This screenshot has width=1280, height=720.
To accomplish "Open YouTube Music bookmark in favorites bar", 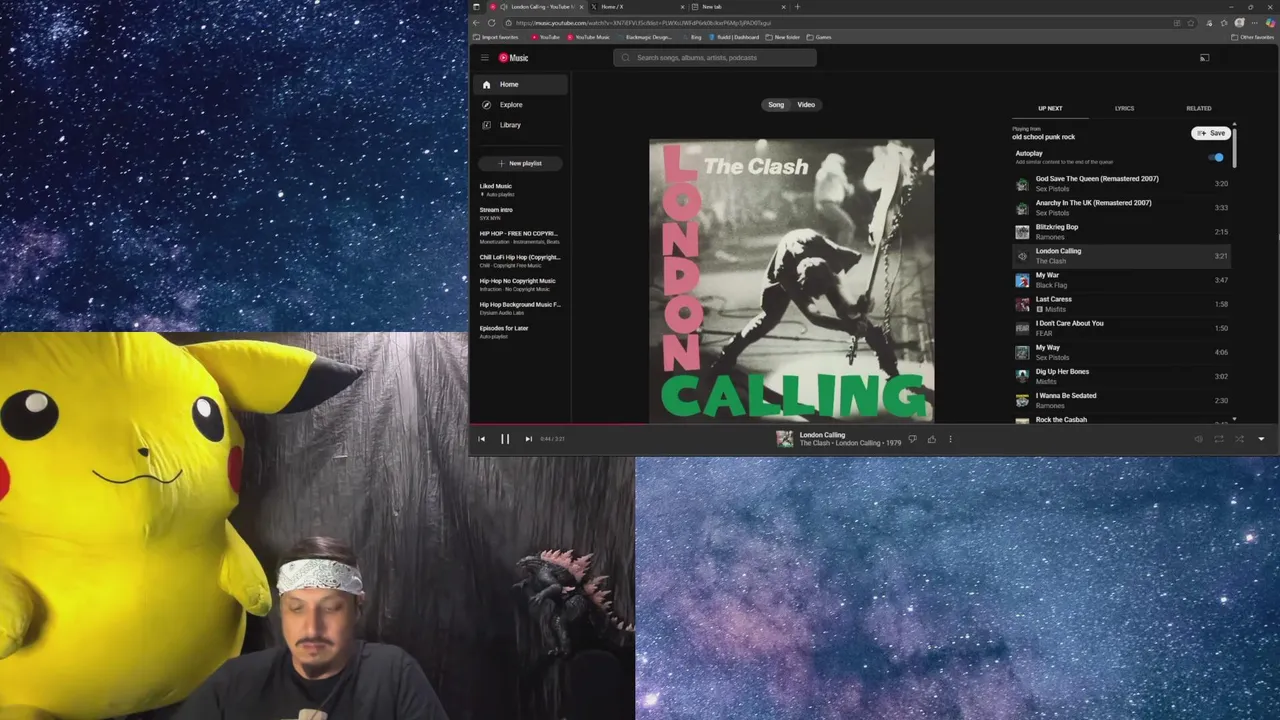I will pyautogui.click(x=588, y=37).
